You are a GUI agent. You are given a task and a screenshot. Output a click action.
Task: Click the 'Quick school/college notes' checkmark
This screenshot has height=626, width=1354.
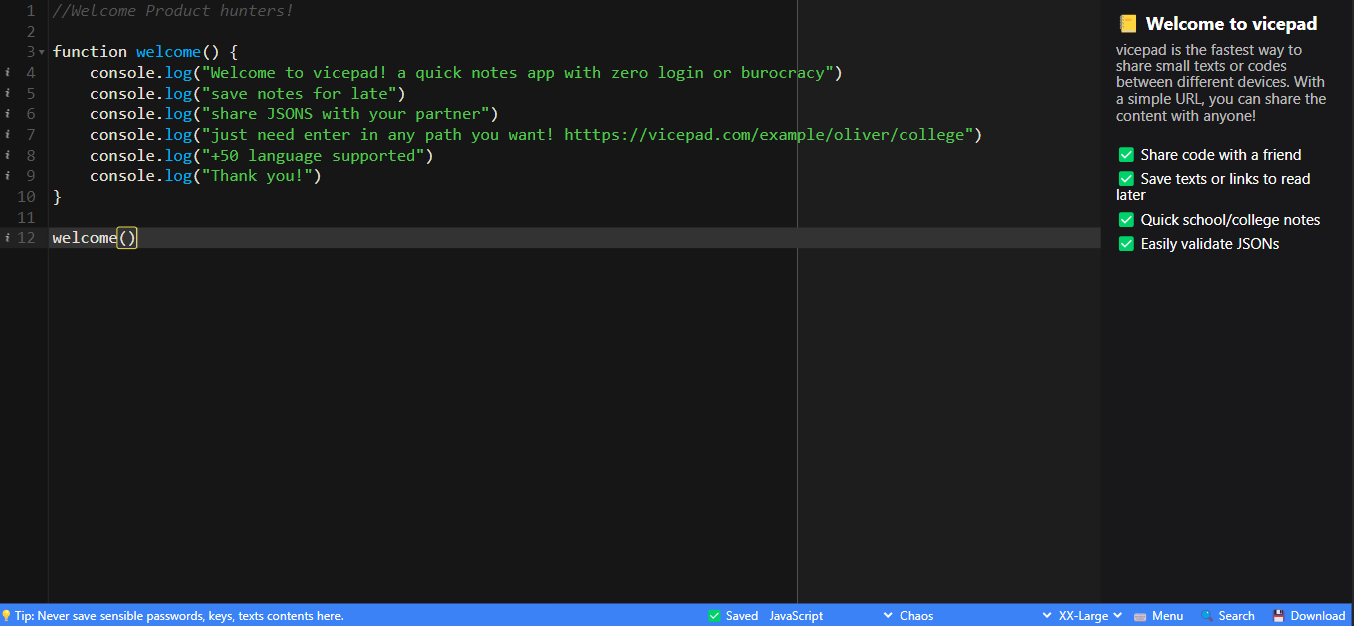click(1126, 220)
